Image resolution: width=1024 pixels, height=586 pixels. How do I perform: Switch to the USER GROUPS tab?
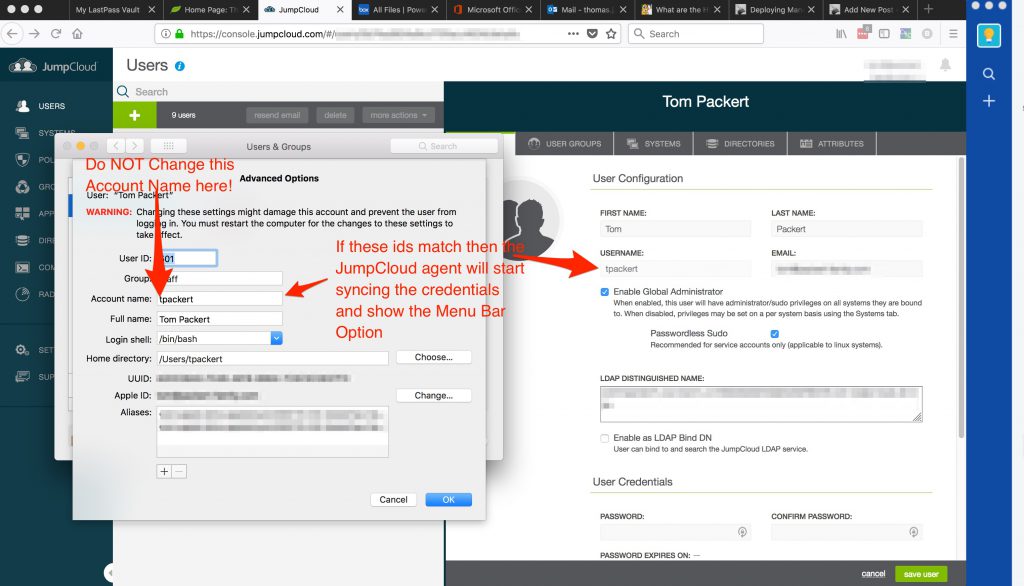[x=564, y=143]
